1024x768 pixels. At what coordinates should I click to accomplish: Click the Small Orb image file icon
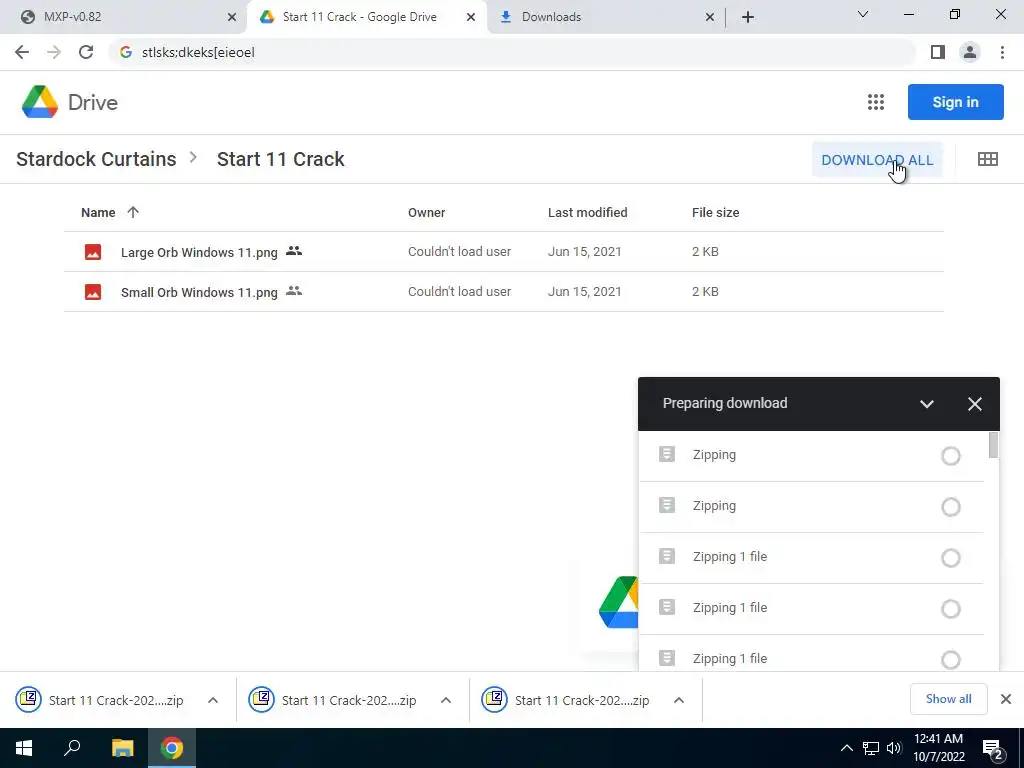pos(93,292)
